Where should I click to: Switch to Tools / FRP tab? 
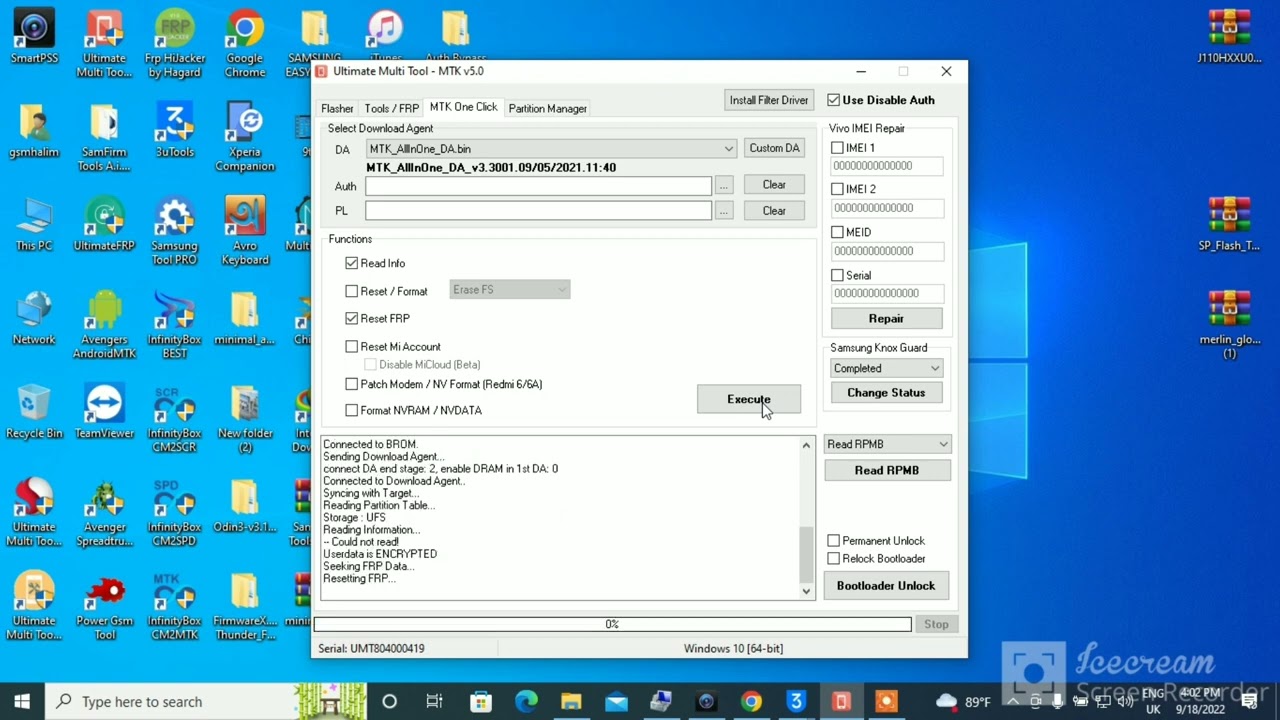(x=391, y=108)
